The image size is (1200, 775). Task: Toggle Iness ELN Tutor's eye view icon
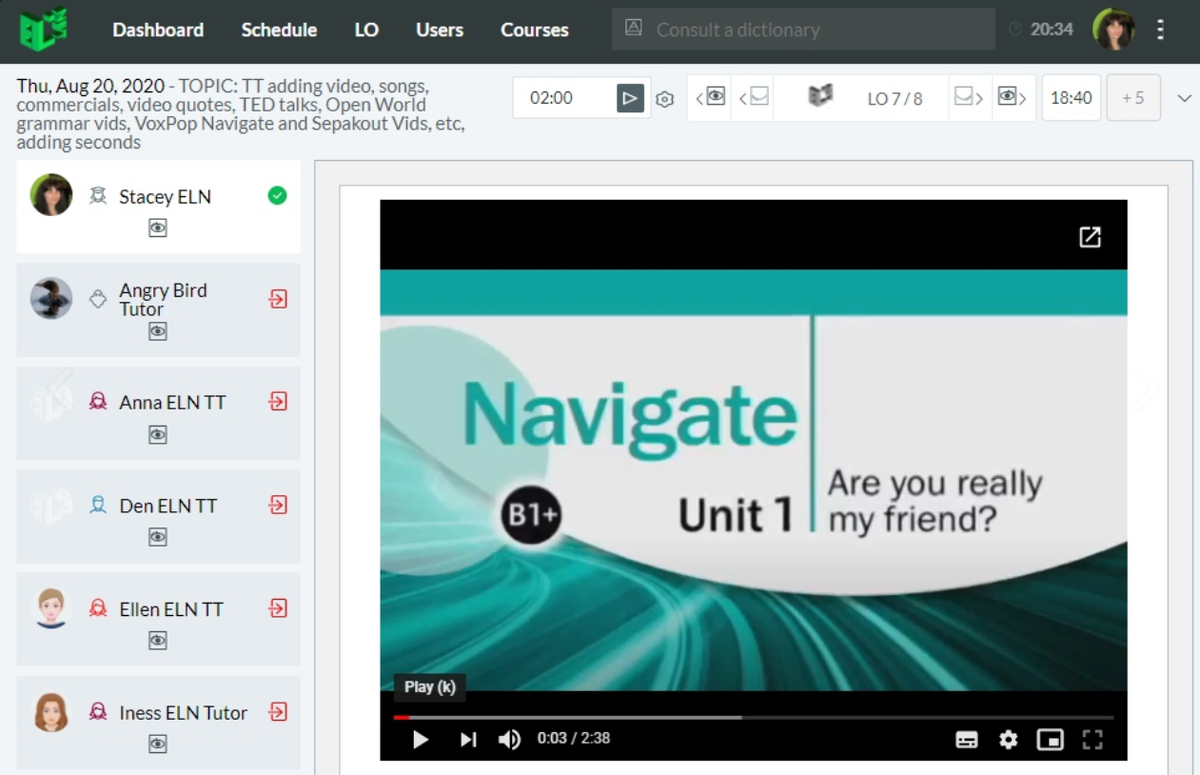pyautogui.click(x=158, y=744)
